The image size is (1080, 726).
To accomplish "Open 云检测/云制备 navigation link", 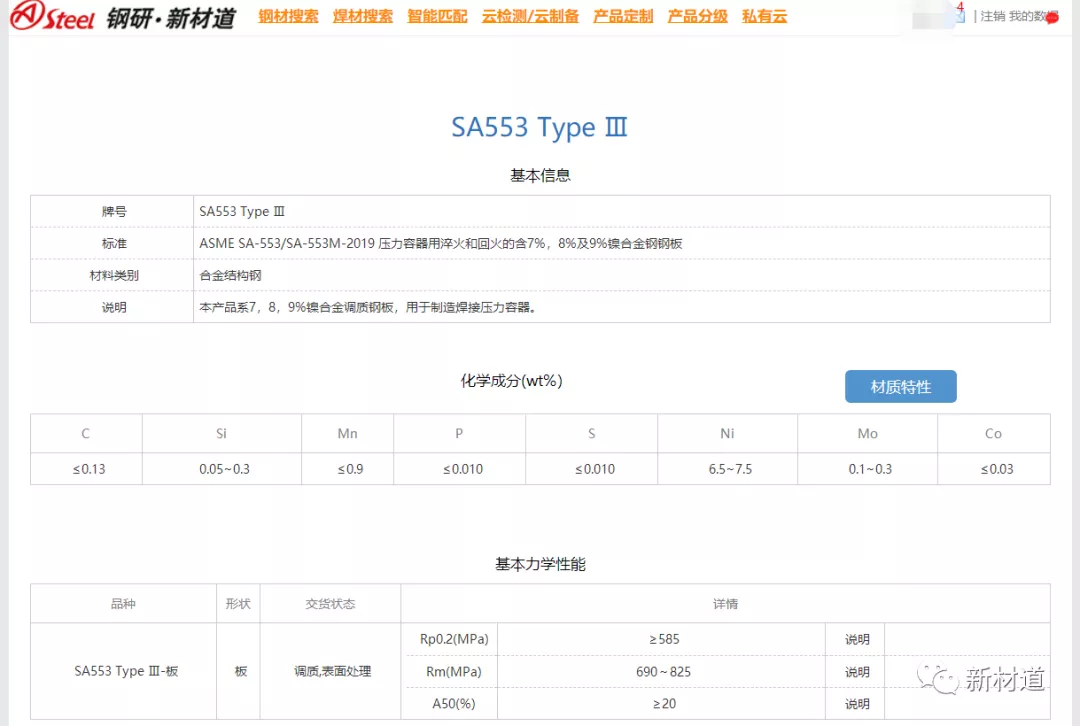I will coord(530,17).
